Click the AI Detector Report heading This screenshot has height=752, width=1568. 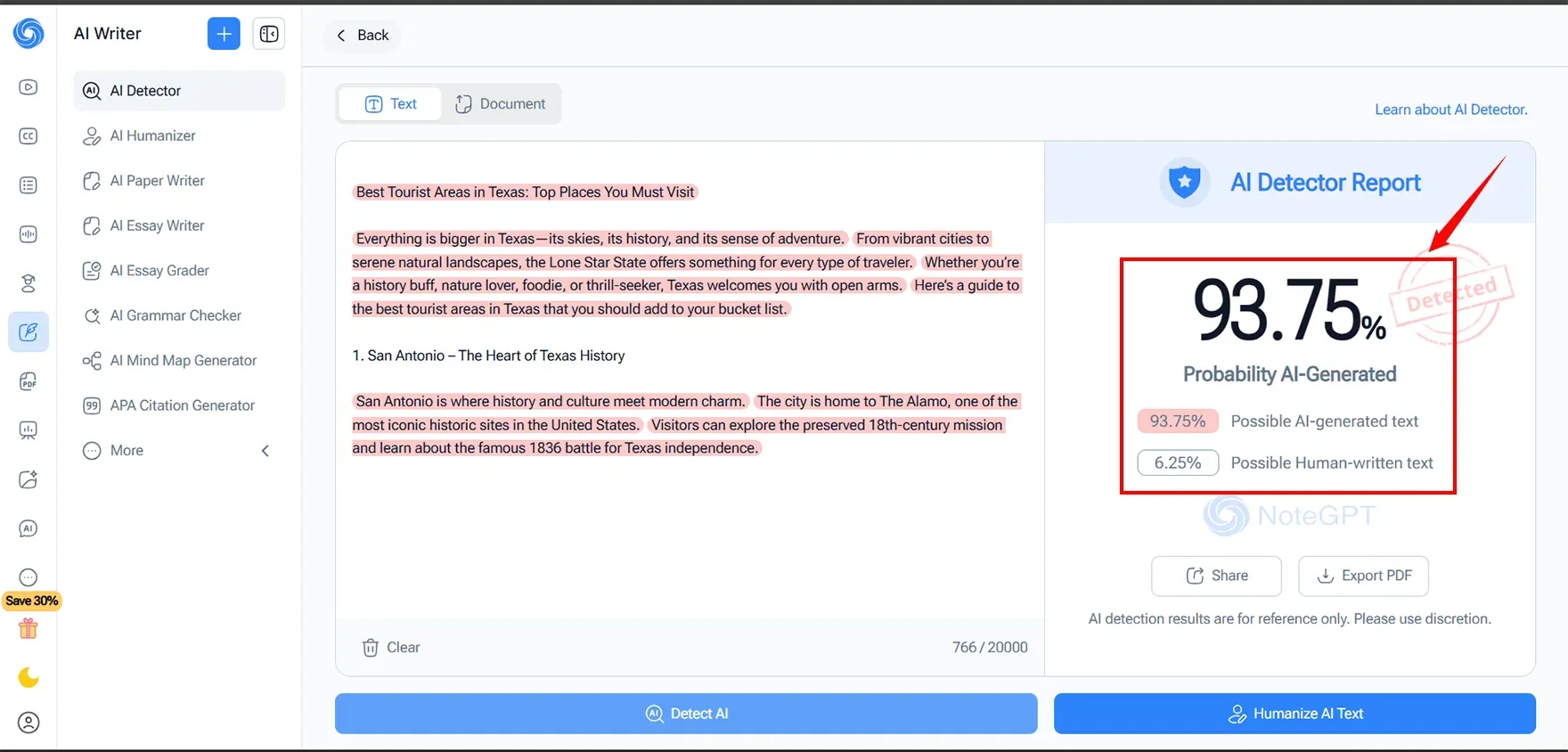[1325, 183]
